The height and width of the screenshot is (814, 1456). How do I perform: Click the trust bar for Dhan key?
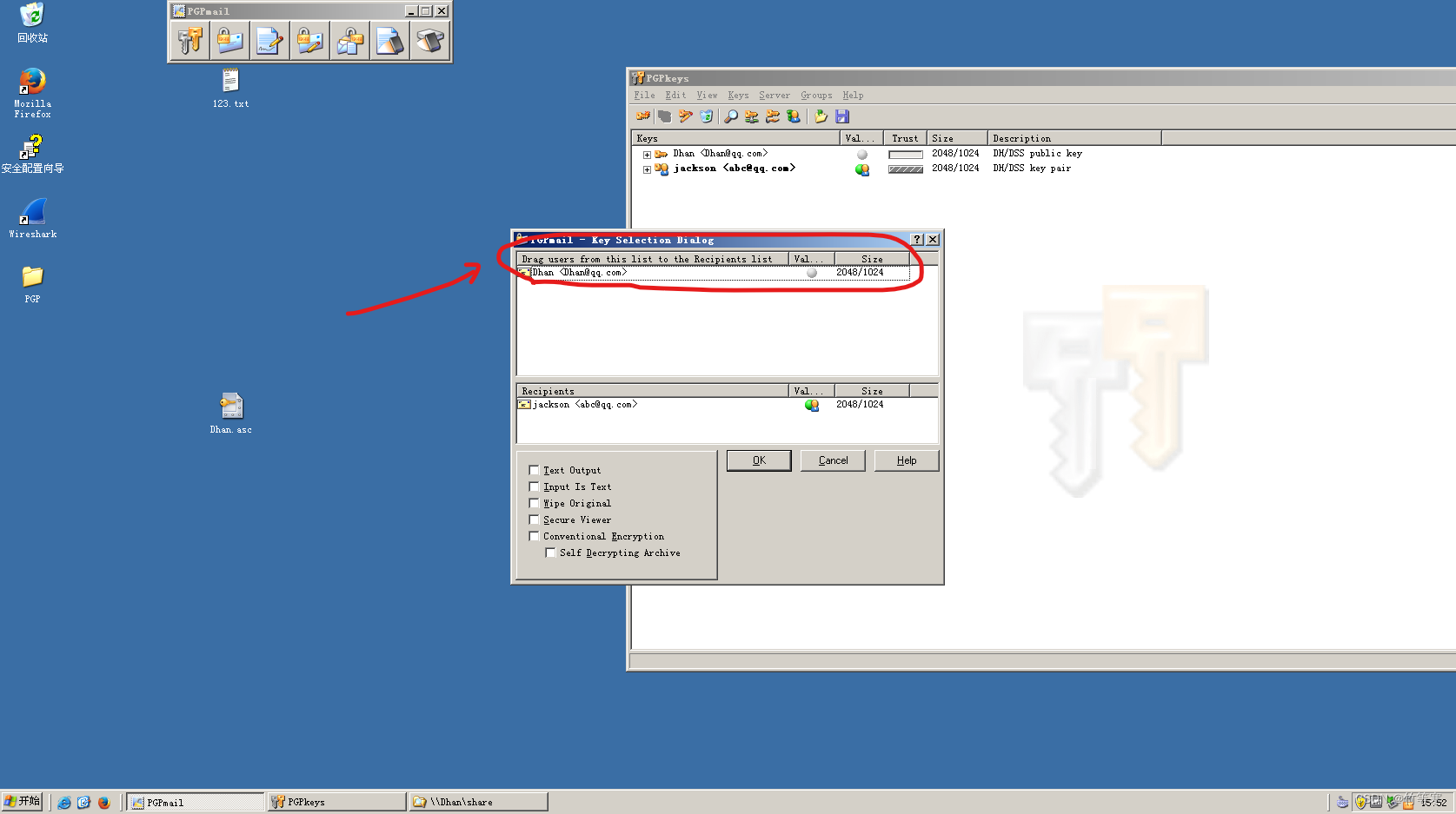[905, 155]
